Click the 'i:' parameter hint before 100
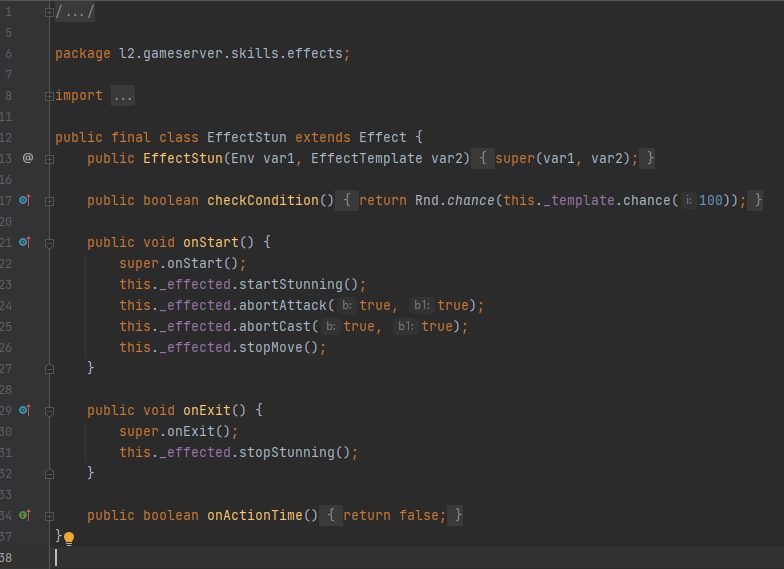Screen dimensions: 784x569 (688, 200)
